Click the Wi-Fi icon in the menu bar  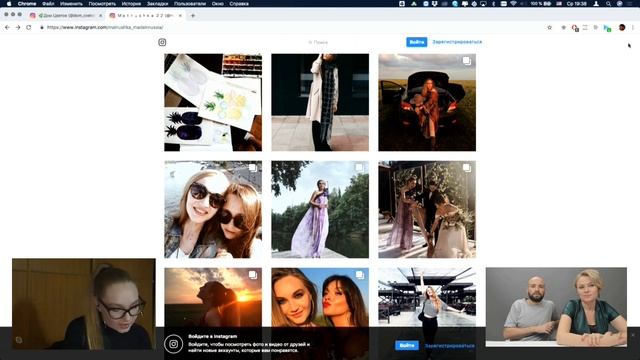(513, 4)
